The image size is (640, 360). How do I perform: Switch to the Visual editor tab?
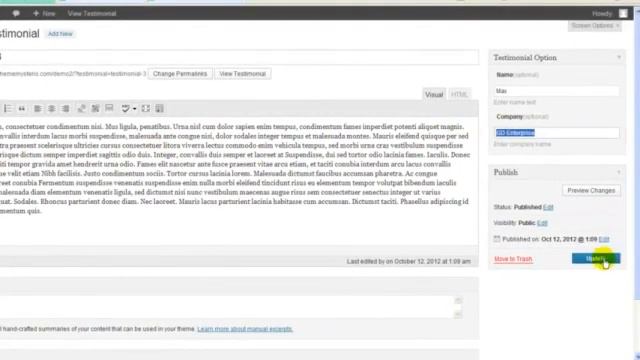(x=434, y=94)
